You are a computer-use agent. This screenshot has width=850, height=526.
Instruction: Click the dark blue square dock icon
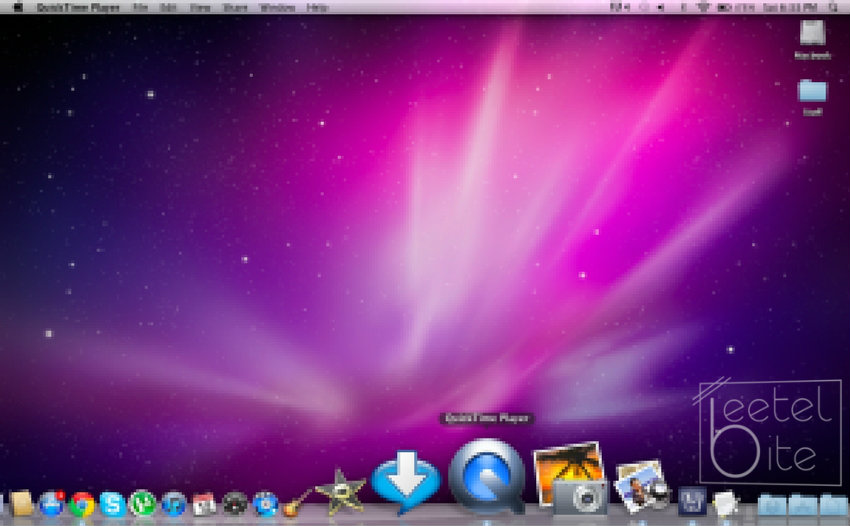pos(692,501)
